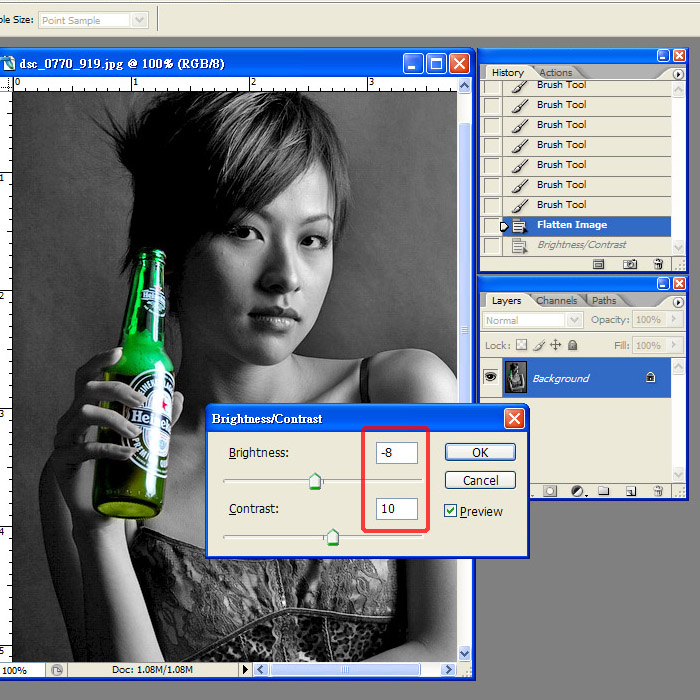Screen dimensions: 700x700
Task: Create new layer group folder icon
Action: [604, 491]
